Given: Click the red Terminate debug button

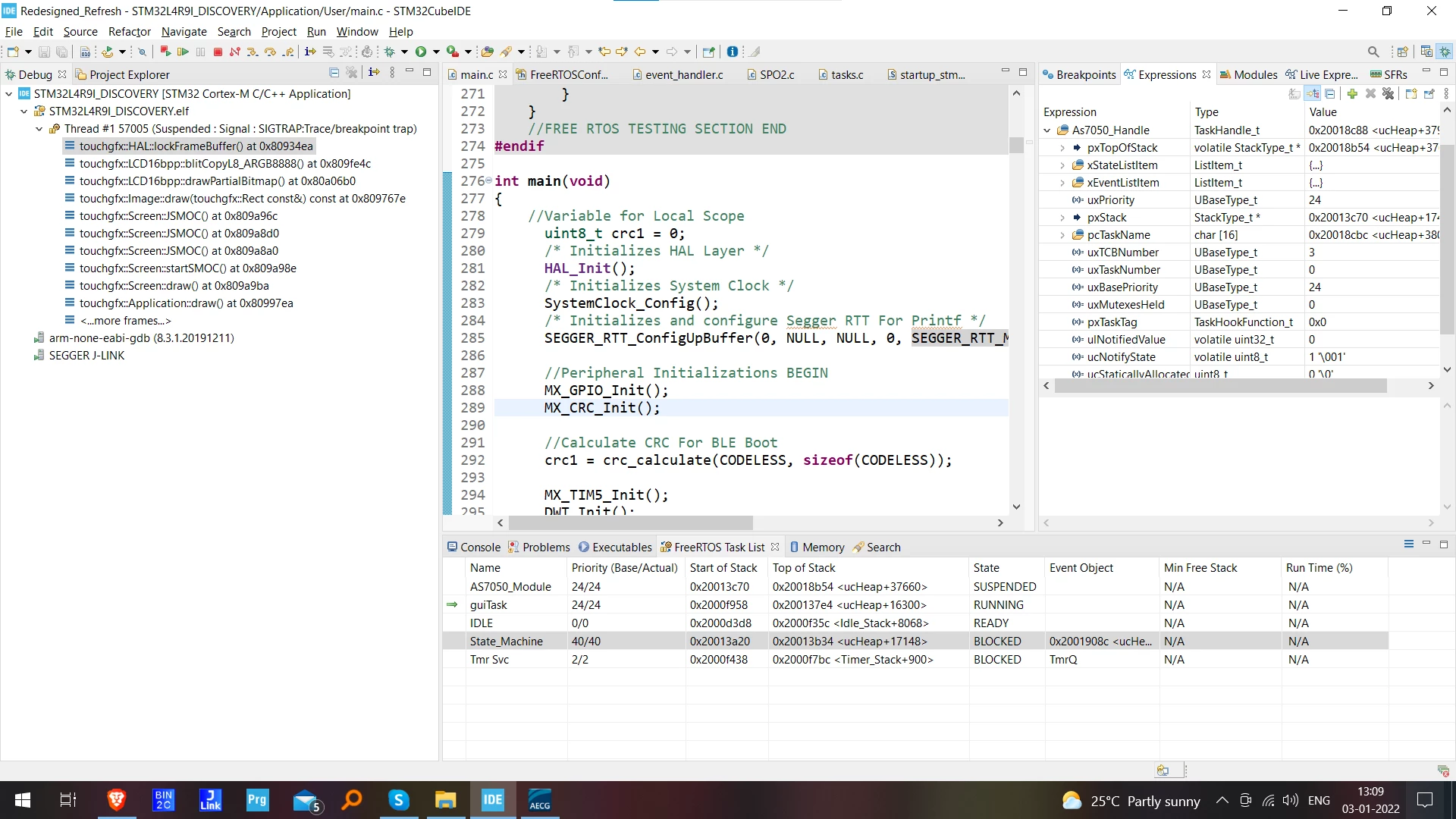Looking at the screenshot, I should pos(218,52).
